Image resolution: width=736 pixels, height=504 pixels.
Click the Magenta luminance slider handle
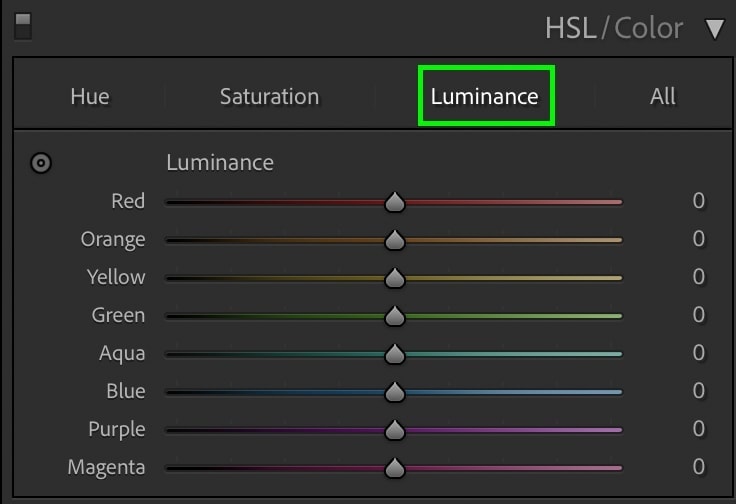[395, 468]
